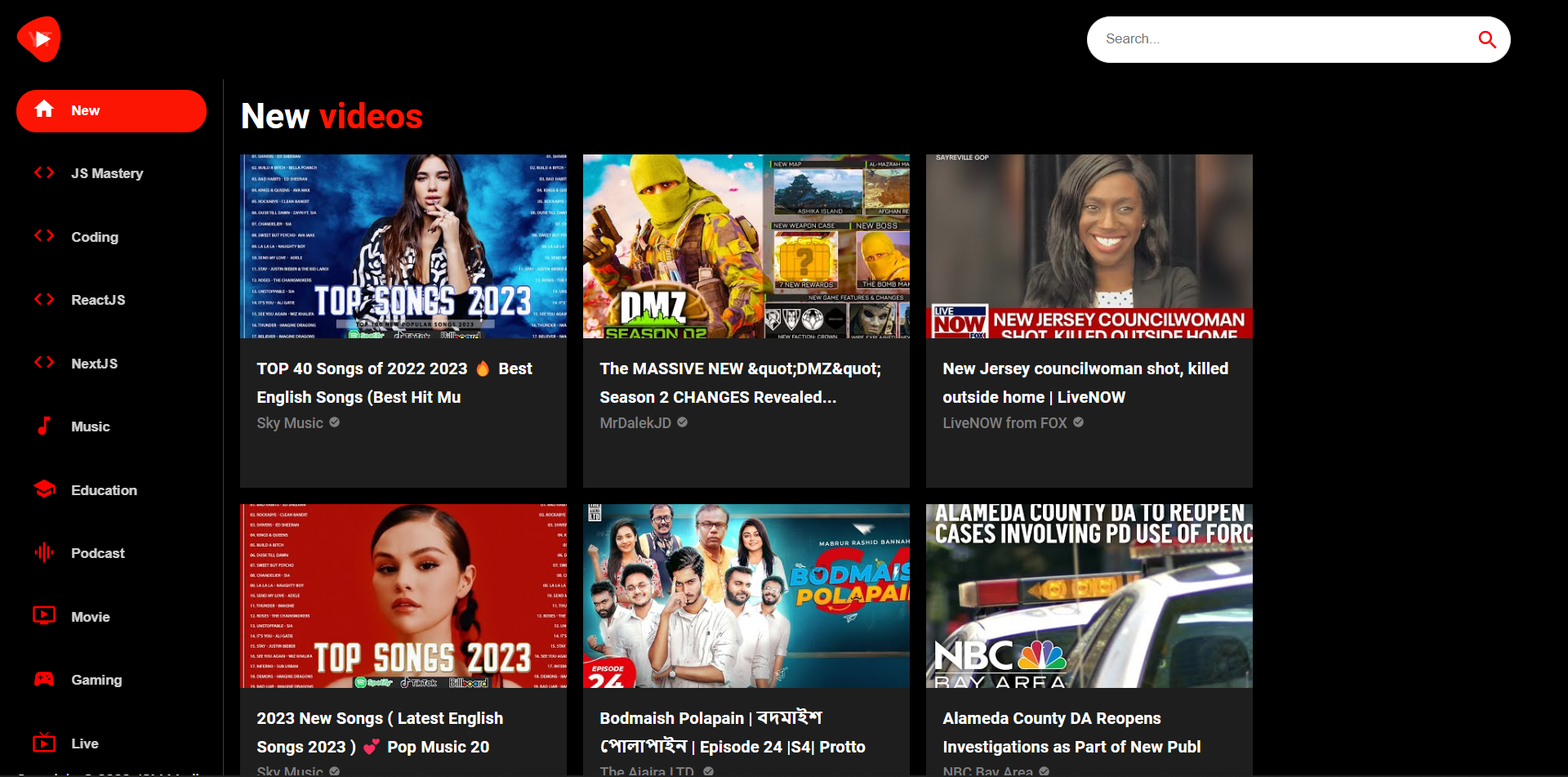
Task: Open video title '2023 New Songs ( Latest English'
Action: [380, 733]
